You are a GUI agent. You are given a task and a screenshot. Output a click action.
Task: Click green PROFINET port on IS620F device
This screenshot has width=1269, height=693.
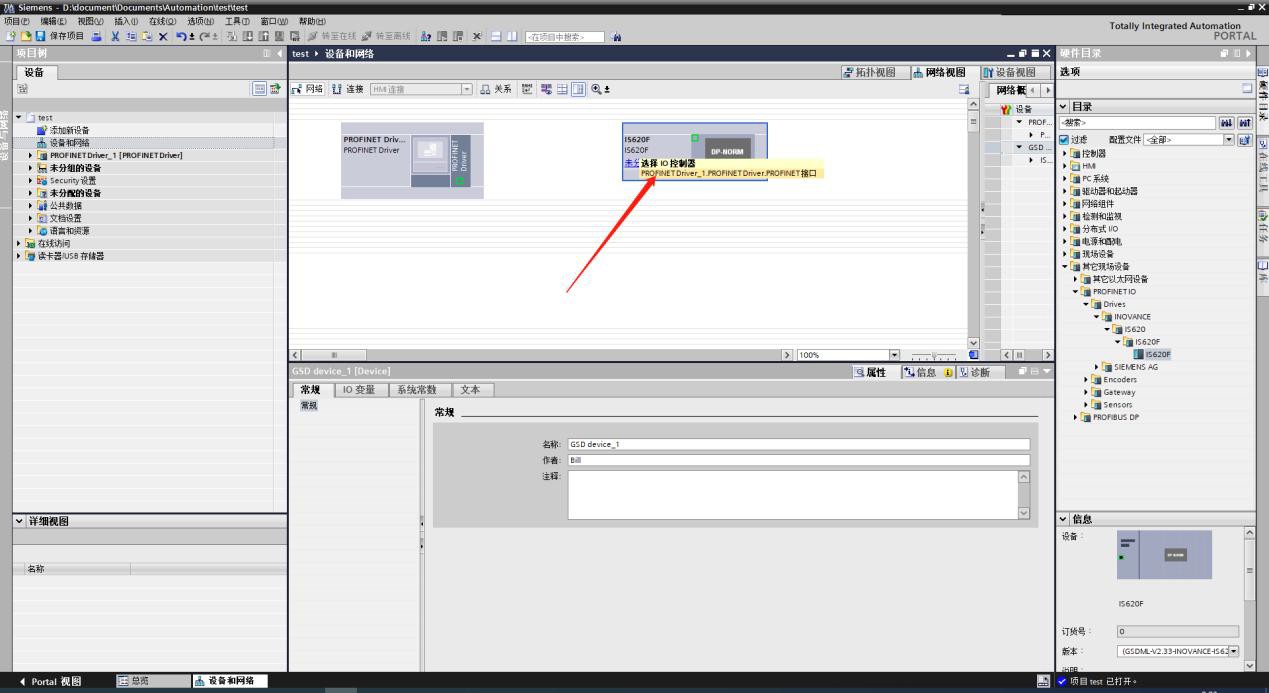694,137
